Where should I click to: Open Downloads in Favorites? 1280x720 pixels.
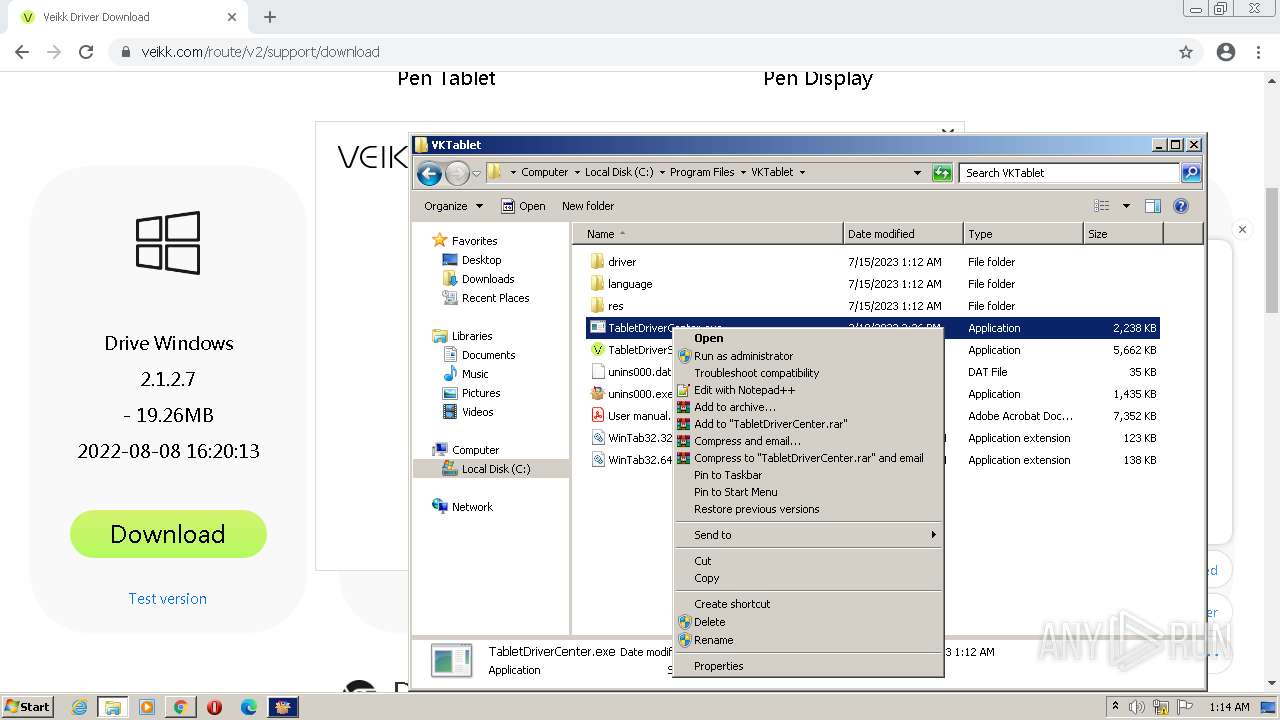[x=478, y=279]
